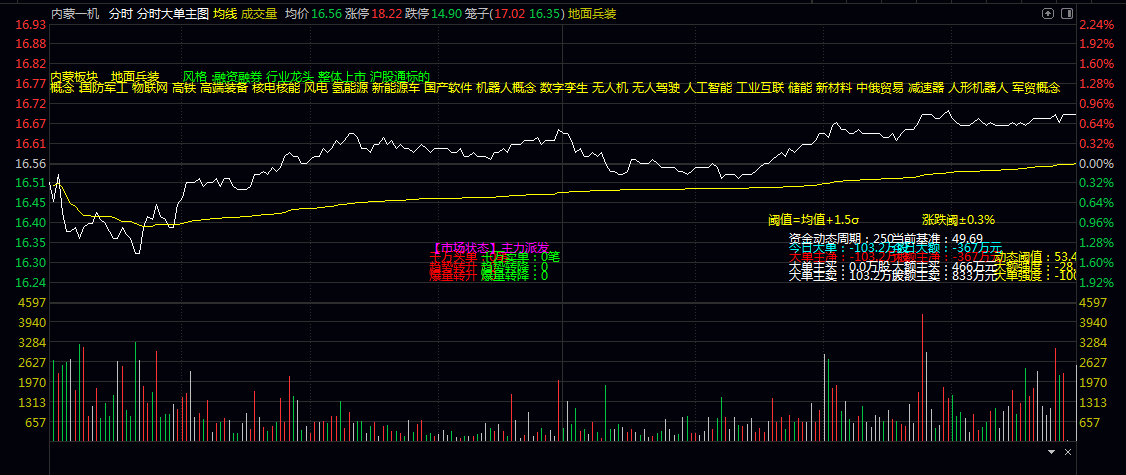Click the 成交量 legend label

(259, 14)
